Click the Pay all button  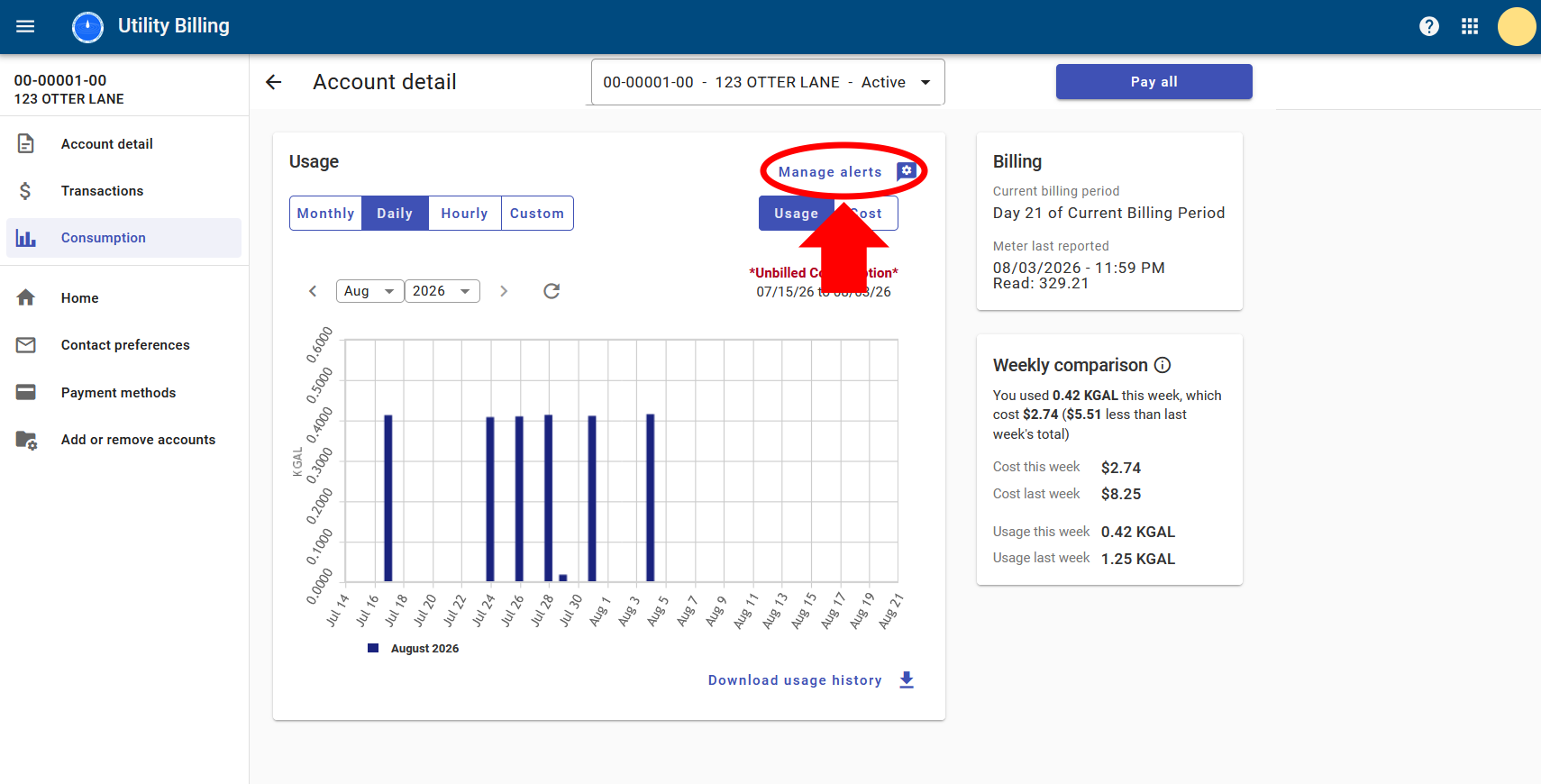tap(1154, 81)
